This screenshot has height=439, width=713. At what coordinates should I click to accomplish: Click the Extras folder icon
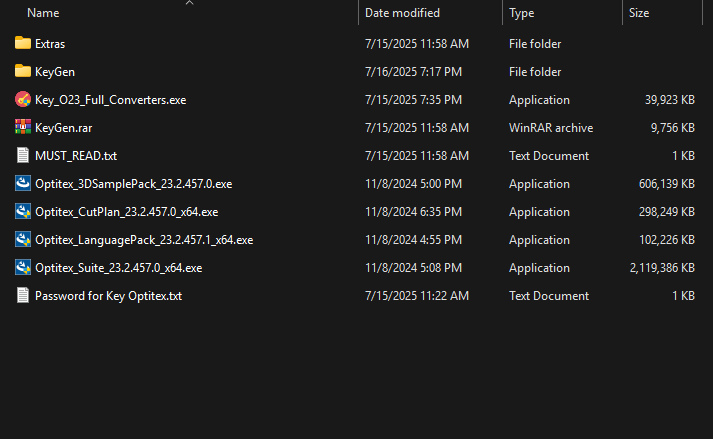(x=23, y=44)
